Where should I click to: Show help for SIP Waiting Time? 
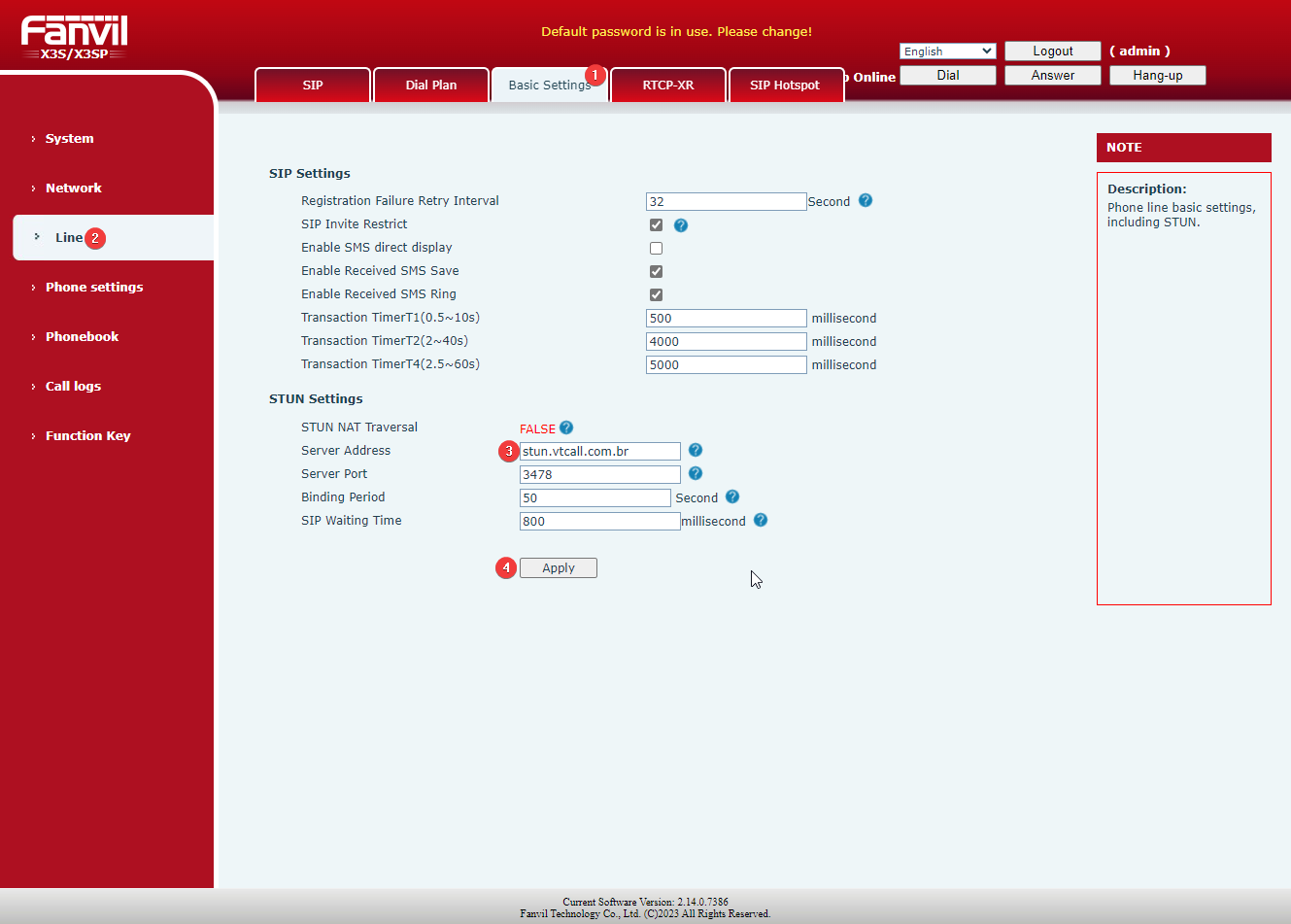coord(761,520)
